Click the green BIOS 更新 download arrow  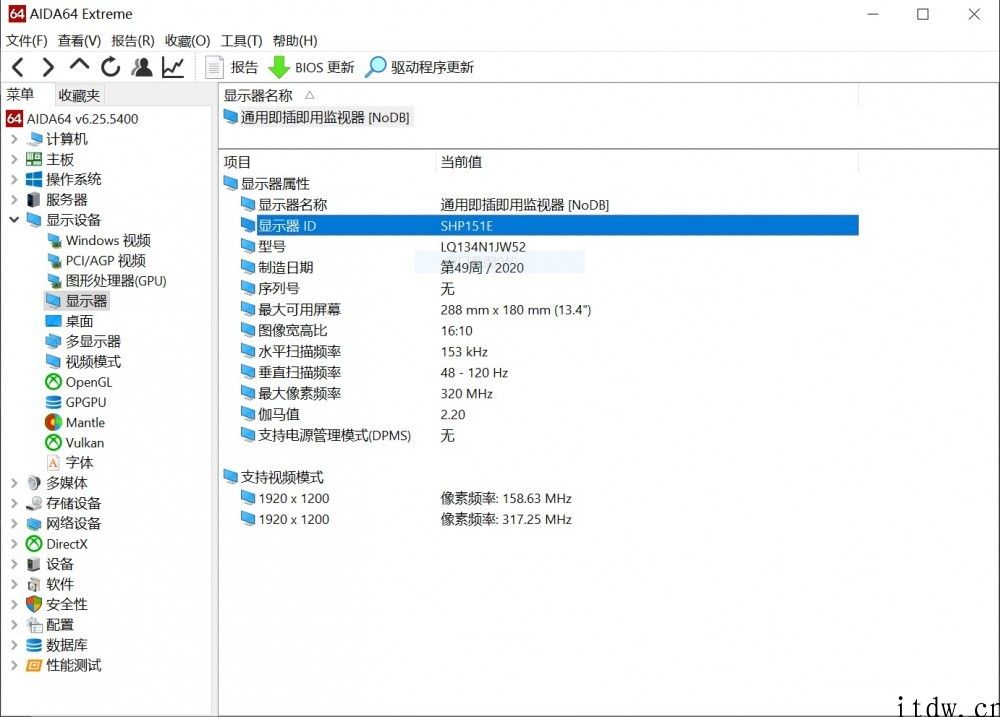click(x=279, y=68)
